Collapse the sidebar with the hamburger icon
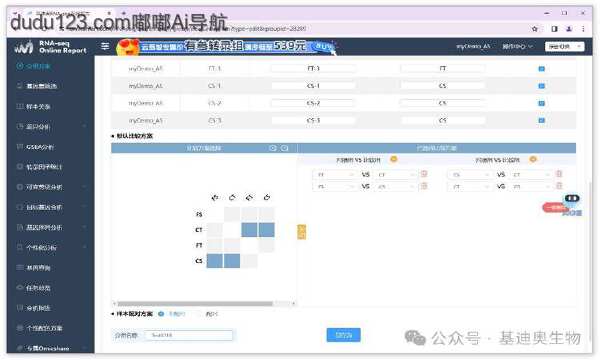 [105, 46]
